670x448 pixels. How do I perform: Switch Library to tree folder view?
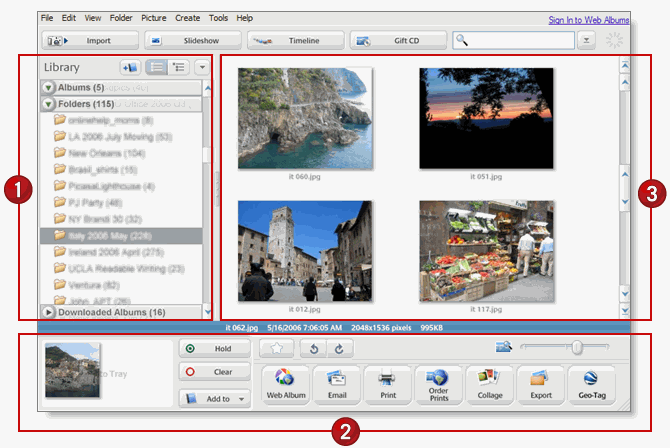pyautogui.click(x=179, y=67)
